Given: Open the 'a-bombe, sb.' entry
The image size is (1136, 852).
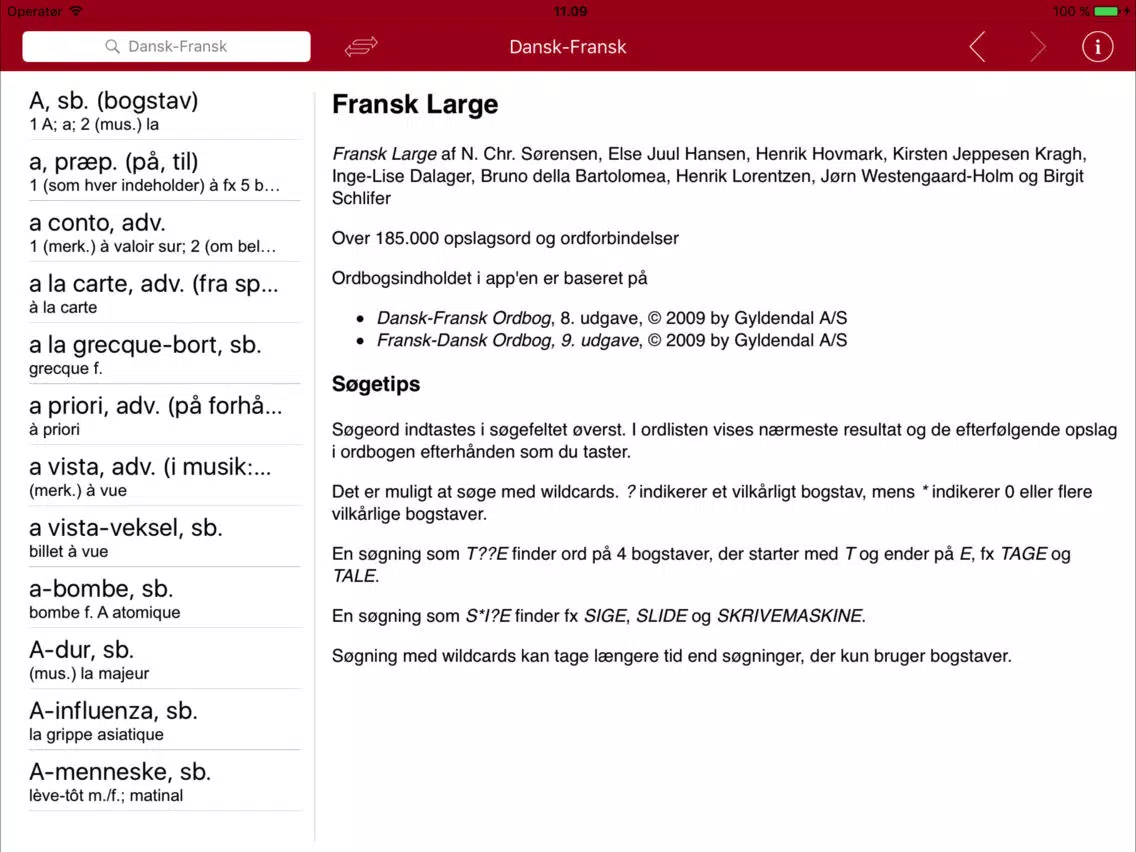Looking at the screenshot, I should point(164,598).
